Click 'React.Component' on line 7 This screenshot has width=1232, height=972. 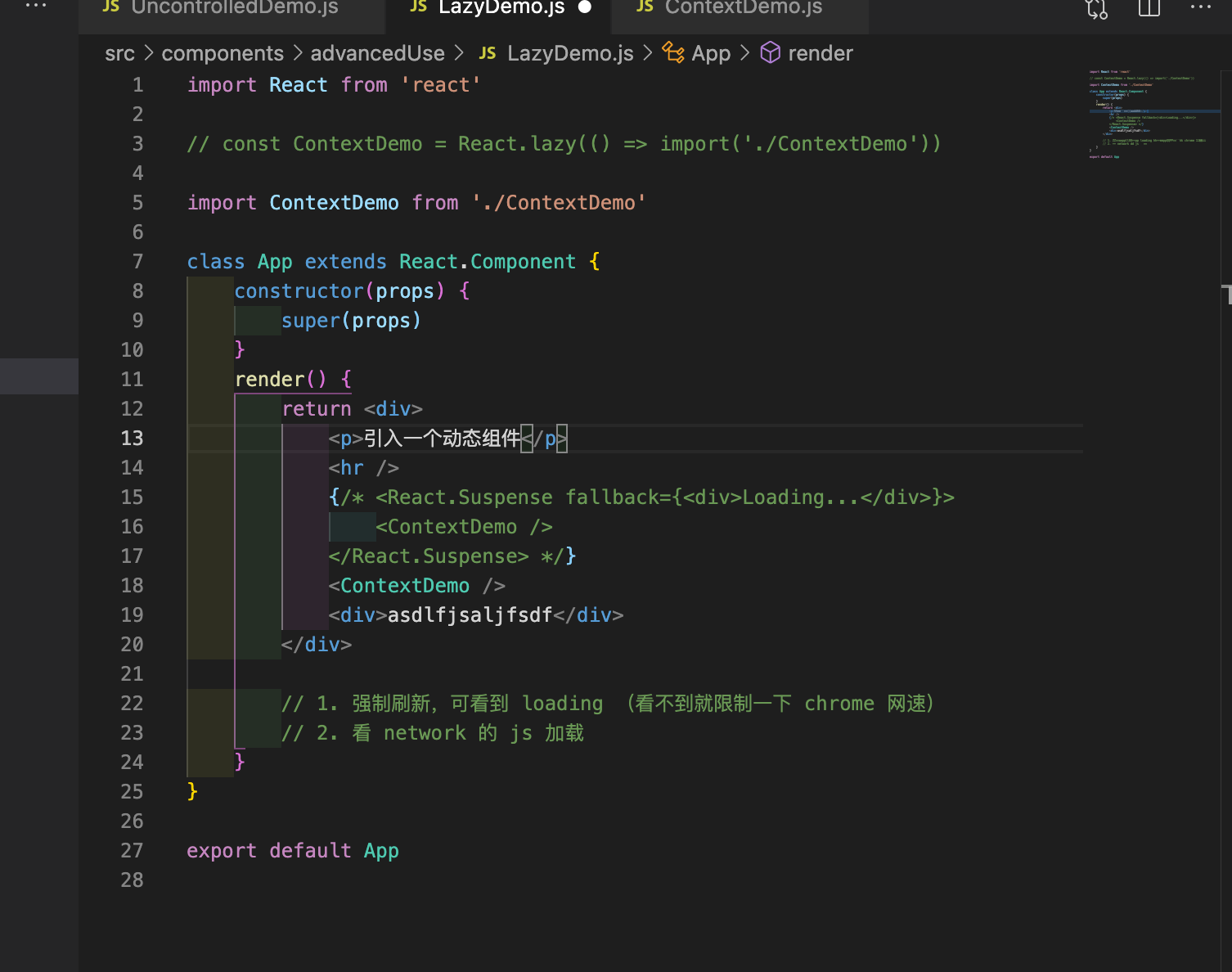point(488,262)
